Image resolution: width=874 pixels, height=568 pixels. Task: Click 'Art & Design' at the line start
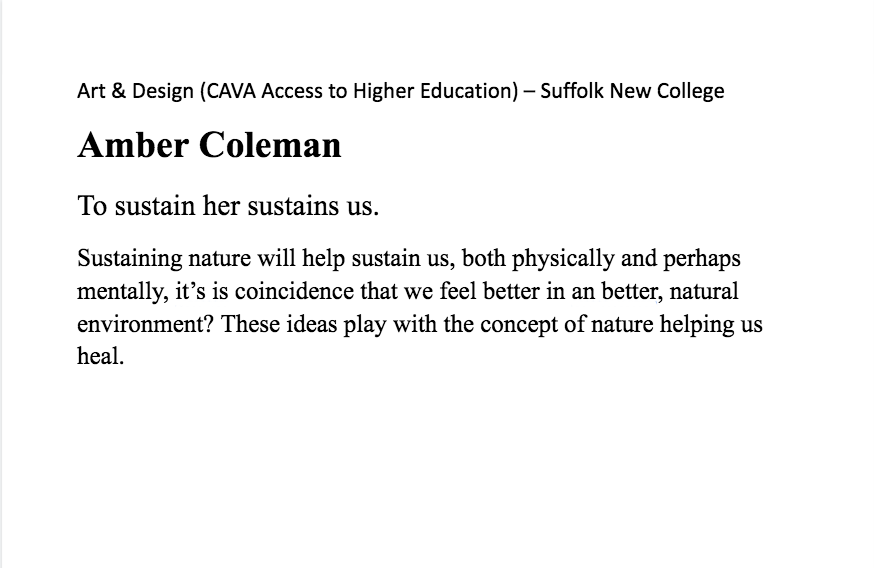pyautogui.click(x=135, y=91)
